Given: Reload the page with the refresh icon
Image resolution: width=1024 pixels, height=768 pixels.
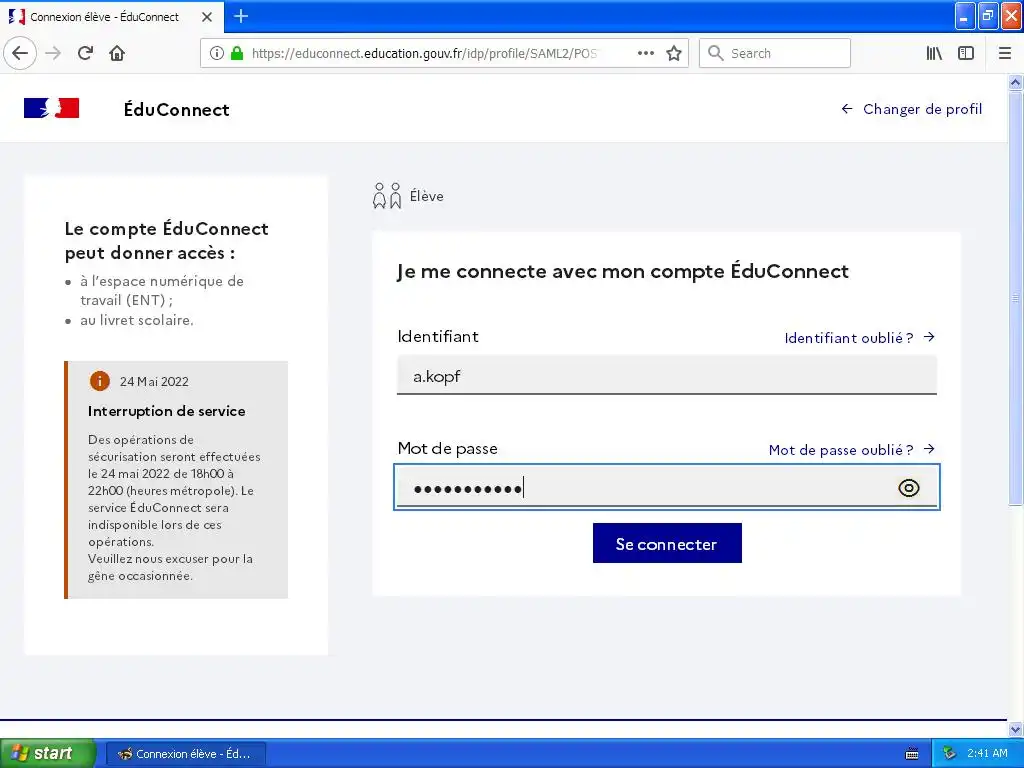Looking at the screenshot, I should click(x=85, y=53).
